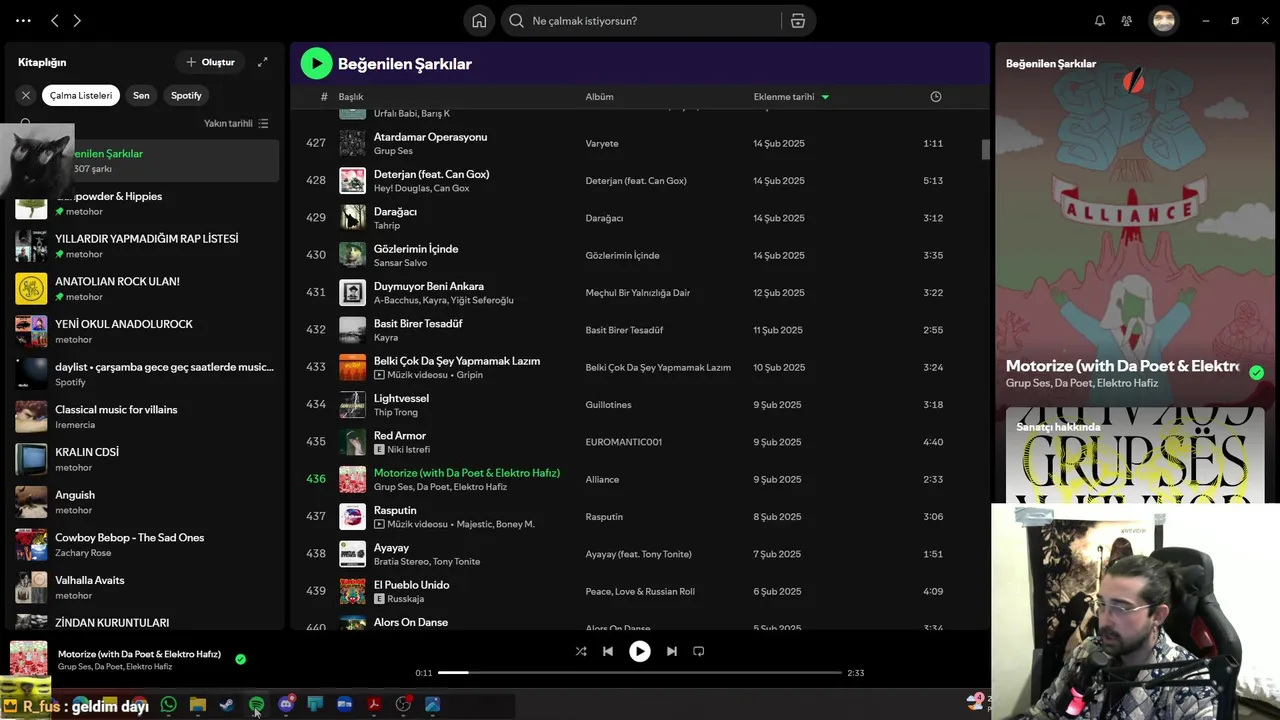Select the Spotify filter chip
This screenshot has width=1280, height=720.
click(x=186, y=95)
